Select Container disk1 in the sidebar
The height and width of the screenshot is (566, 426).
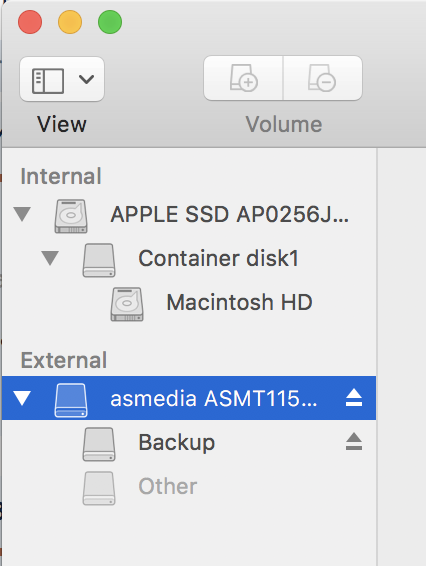click(189, 258)
